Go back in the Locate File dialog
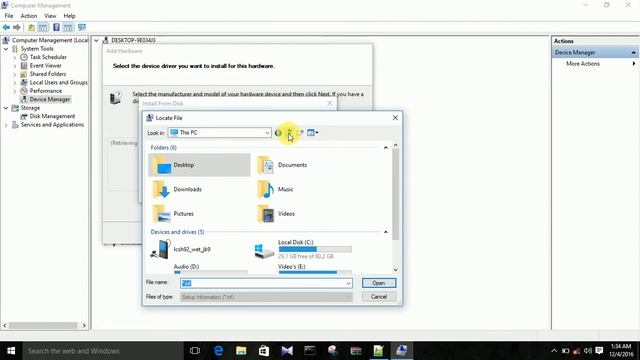This screenshot has height=360, width=640. click(278, 133)
